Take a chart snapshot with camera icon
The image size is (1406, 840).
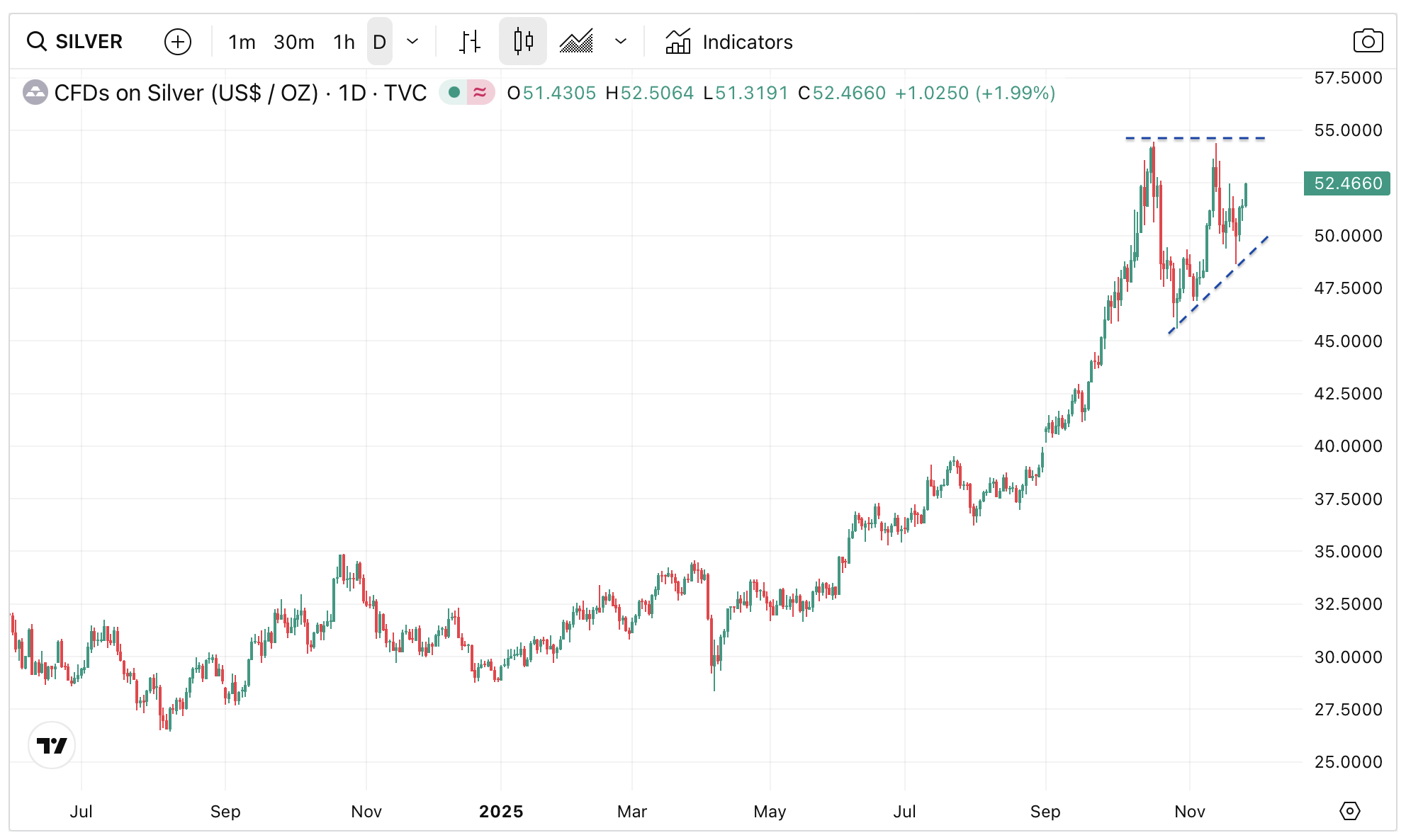click(x=1368, y=41)
